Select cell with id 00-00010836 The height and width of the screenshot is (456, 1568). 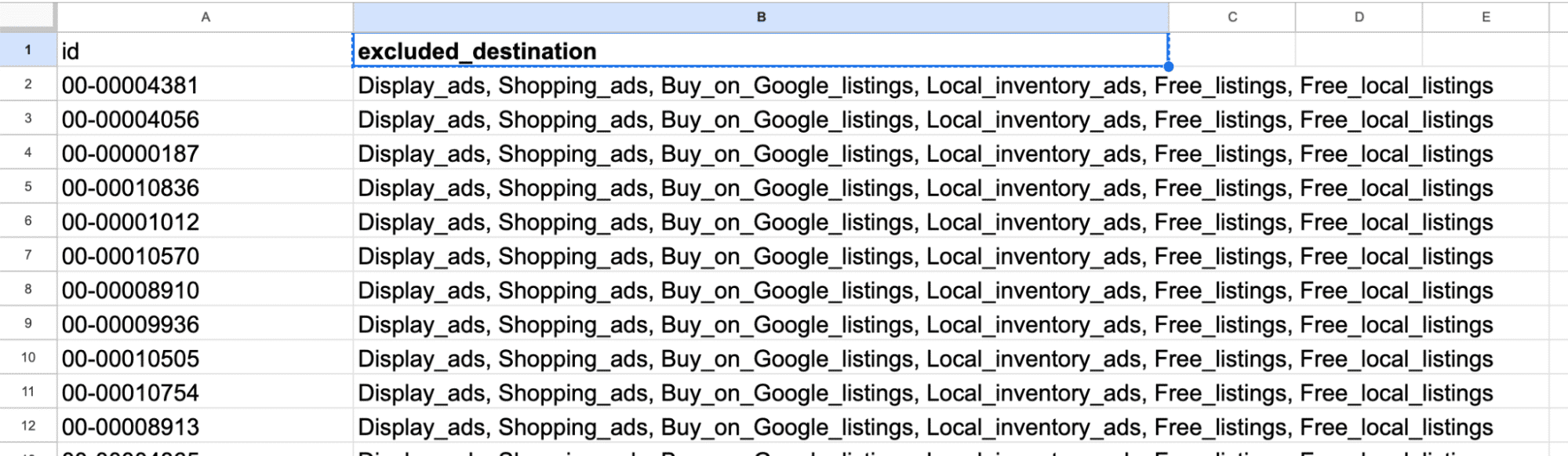point(206,188)
